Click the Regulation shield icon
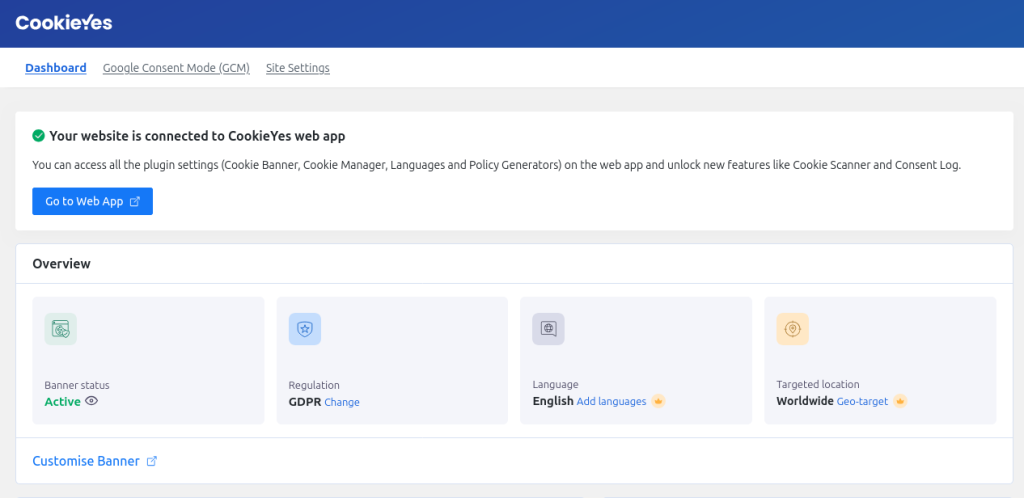Viewport: 1024px width, 498px height. pyautogui.click(x=305, y=329)
